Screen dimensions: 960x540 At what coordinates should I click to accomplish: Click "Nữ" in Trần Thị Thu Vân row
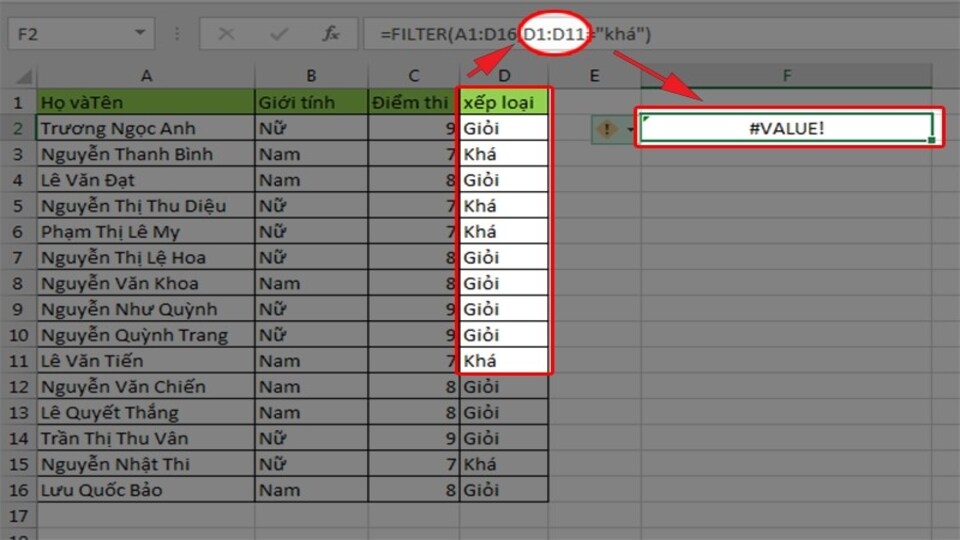pyautogui.click(x=311, y=438)
